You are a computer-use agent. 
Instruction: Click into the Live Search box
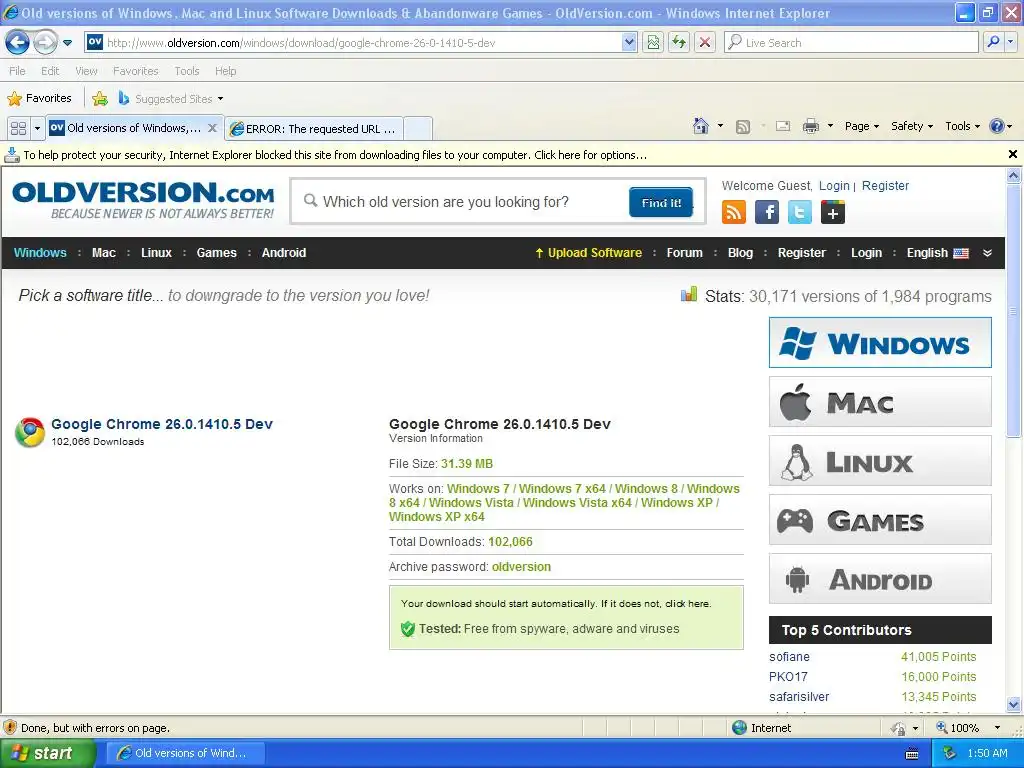[852, 42]
